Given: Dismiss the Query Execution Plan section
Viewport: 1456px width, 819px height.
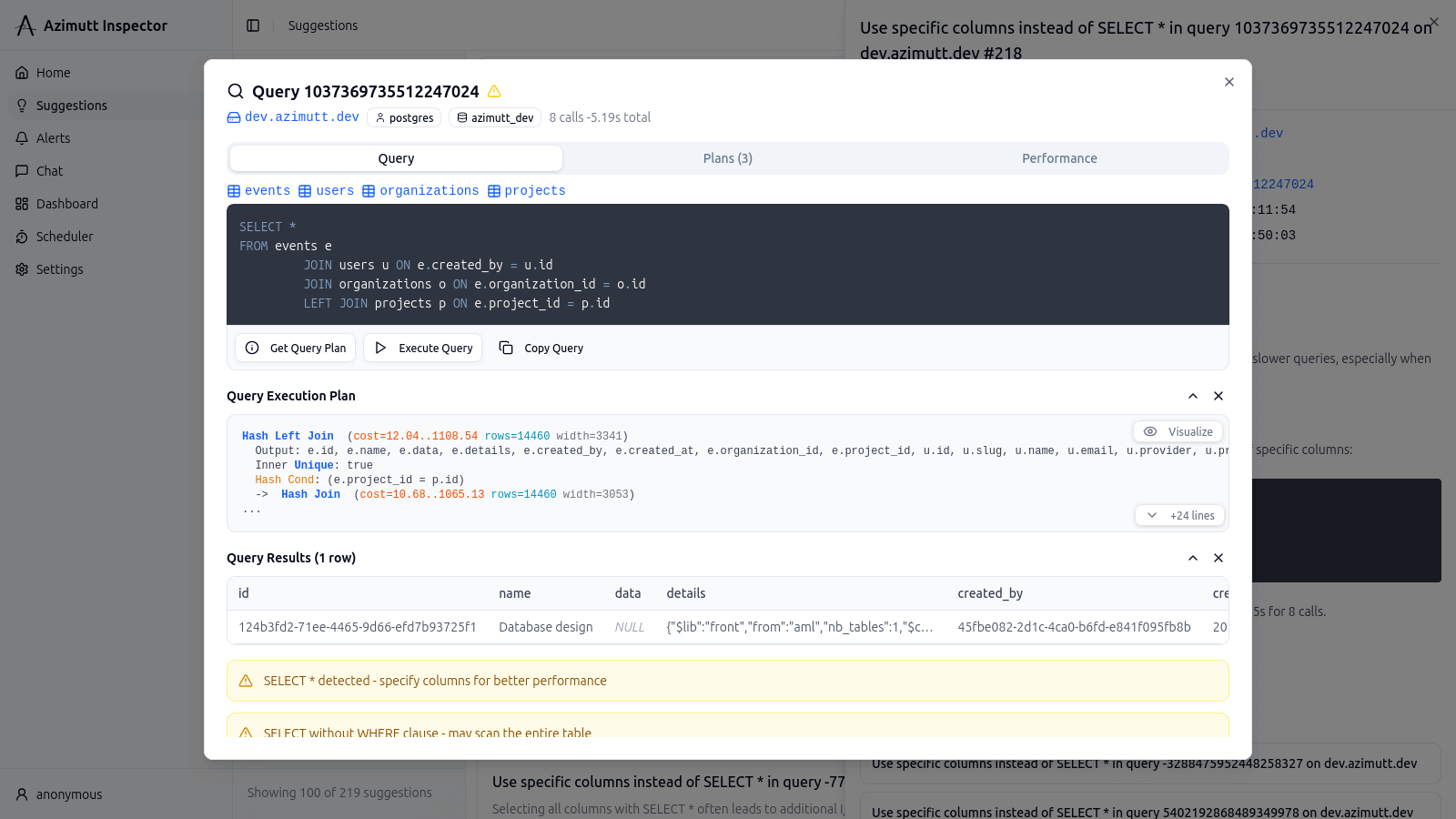Looking at the screenshot, I should (1218, 396).
